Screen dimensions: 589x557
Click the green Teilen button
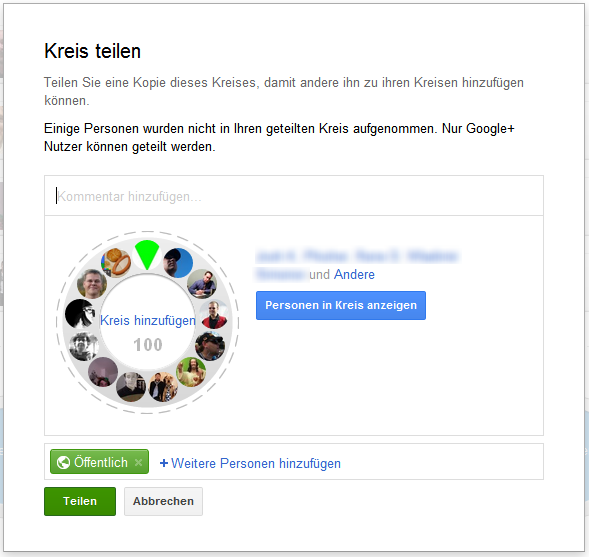point(80,501)
